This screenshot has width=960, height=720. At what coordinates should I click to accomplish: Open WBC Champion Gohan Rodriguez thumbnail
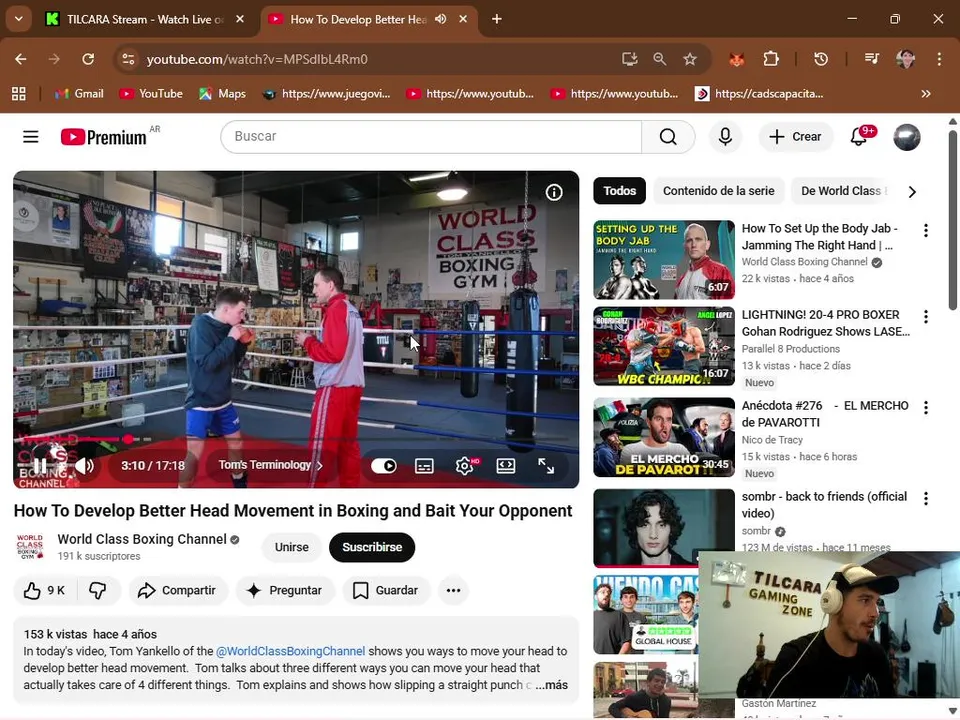(664, 347)
